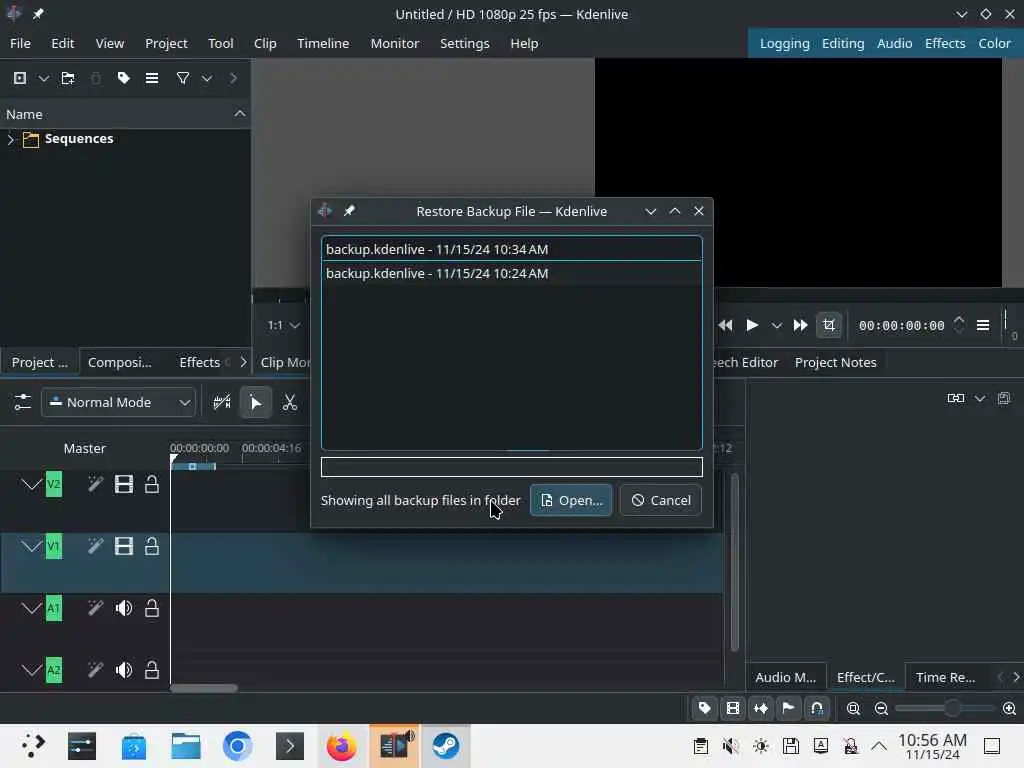Open the A2 track effects wand

95,670
